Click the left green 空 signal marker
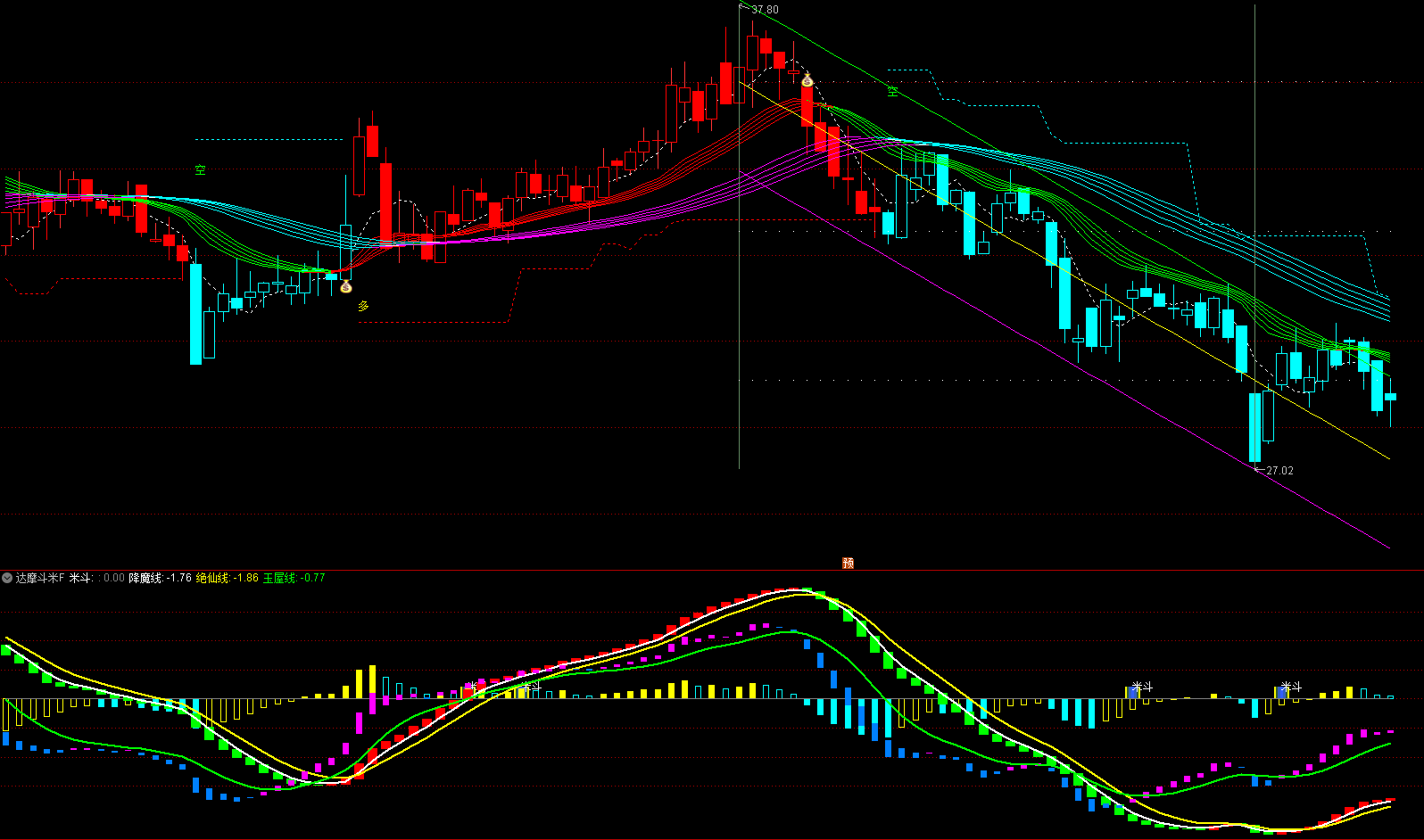 coord(200,169)
